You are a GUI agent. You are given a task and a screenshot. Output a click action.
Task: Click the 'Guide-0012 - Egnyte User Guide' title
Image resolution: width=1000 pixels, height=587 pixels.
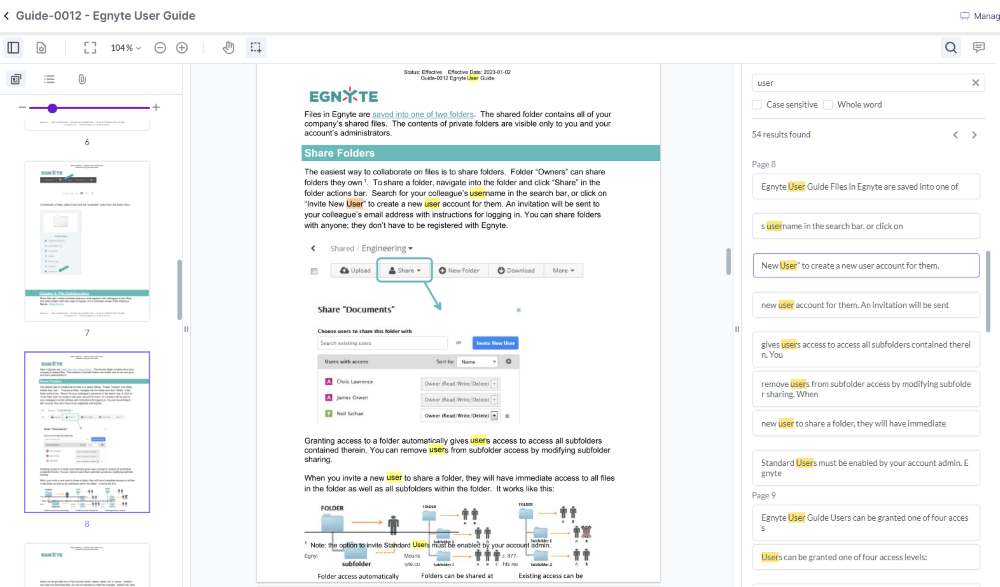pyautogui.click(x=106, y=16)
